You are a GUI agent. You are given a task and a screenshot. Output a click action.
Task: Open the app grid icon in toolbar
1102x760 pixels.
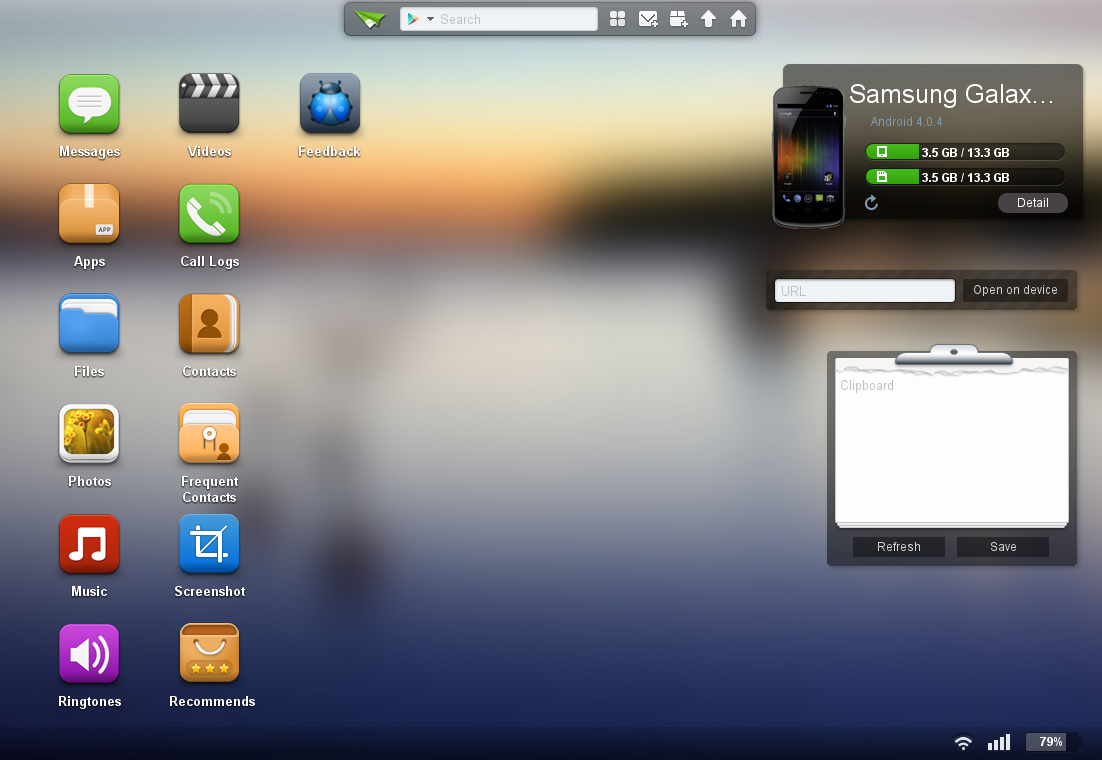click(x=617, y=19)
